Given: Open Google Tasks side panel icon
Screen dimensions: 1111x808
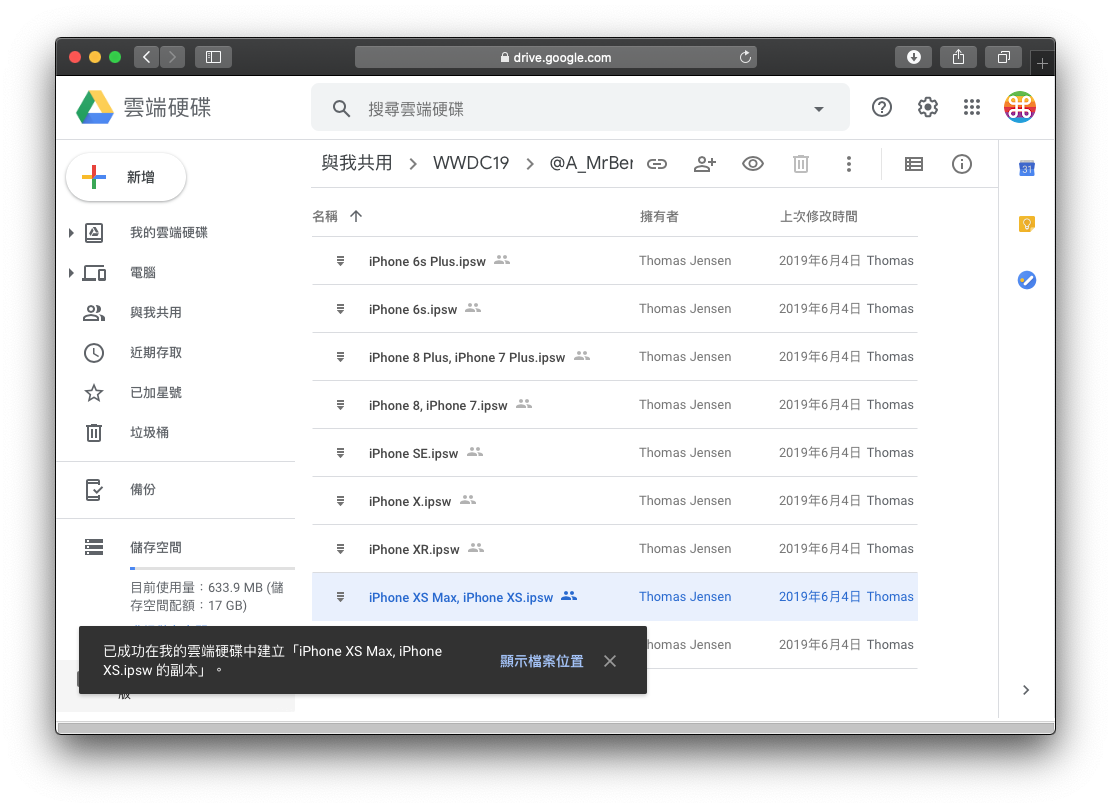Looking at the screenshot, I should 1027,280.
